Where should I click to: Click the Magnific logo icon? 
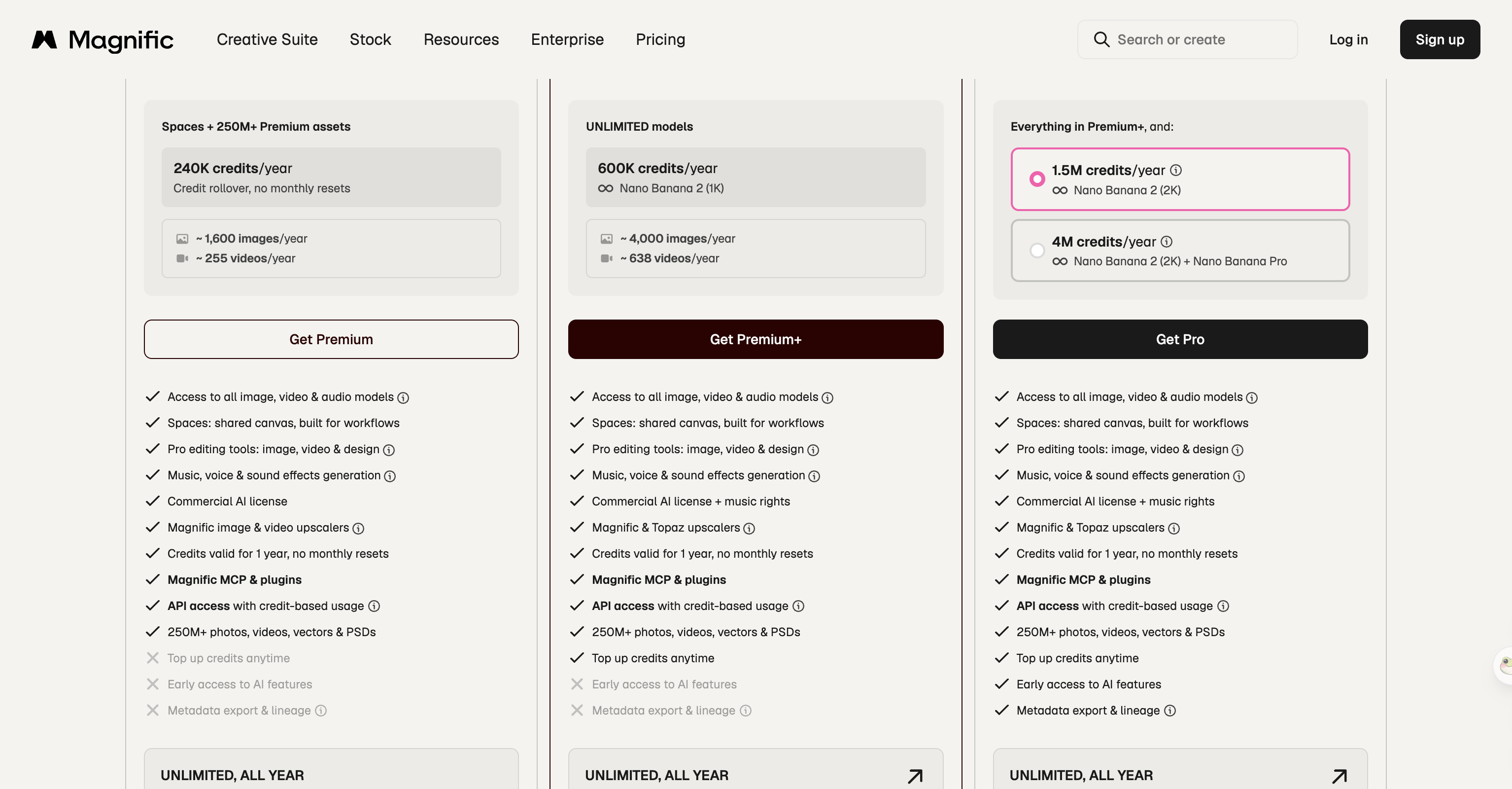pyautogui.click(x=44, y=39)
